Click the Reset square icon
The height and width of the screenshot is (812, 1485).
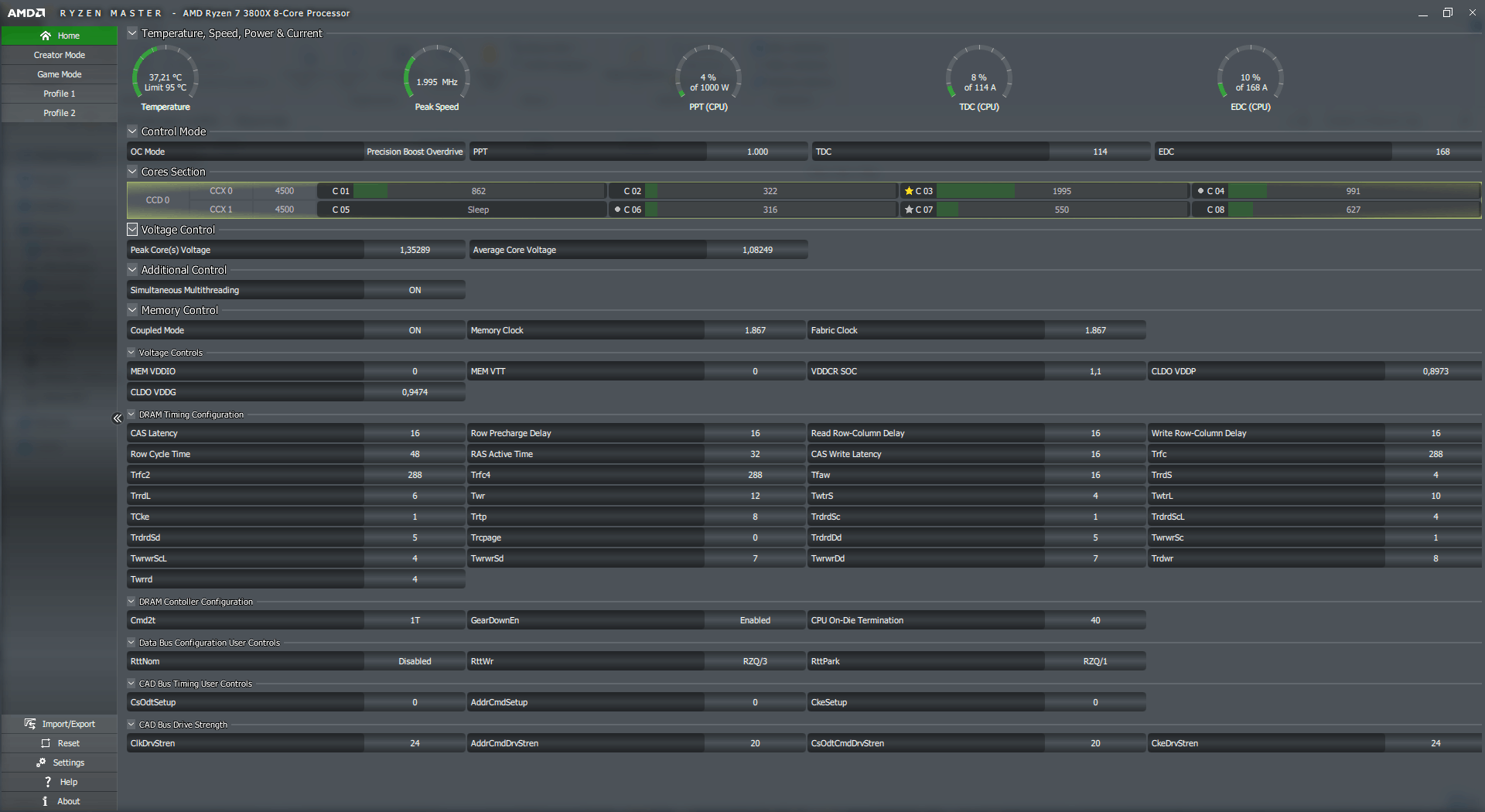[46, 743]
